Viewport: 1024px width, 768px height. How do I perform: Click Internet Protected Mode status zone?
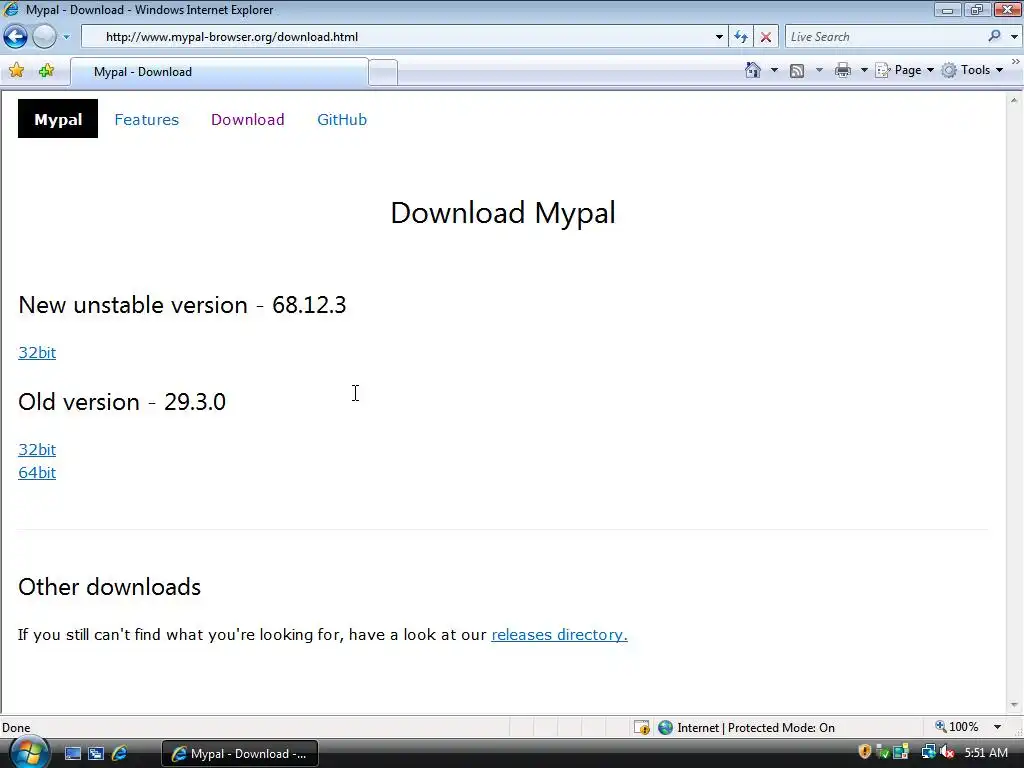[747, 727]
